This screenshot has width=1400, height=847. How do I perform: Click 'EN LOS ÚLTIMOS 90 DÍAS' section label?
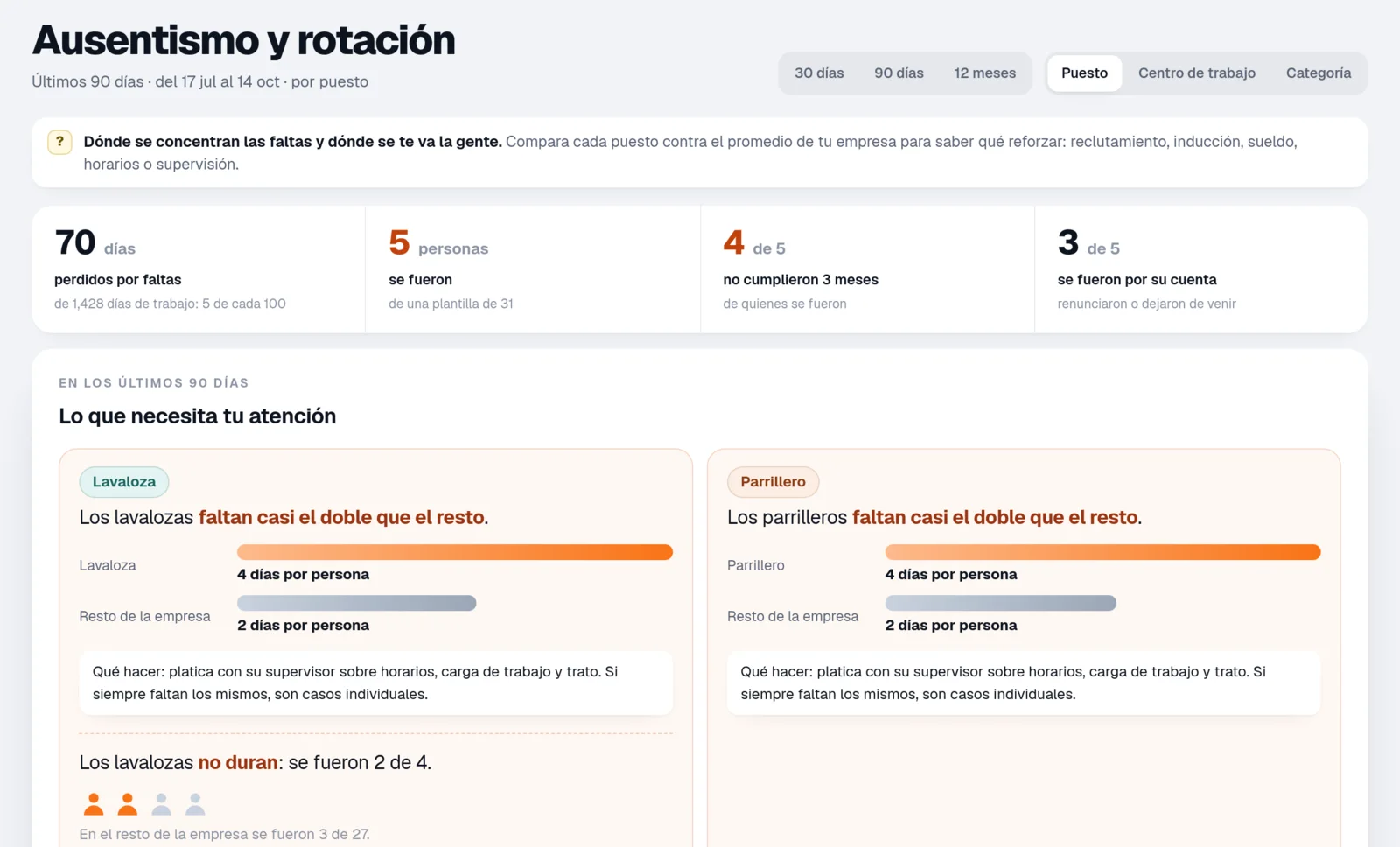154,383
